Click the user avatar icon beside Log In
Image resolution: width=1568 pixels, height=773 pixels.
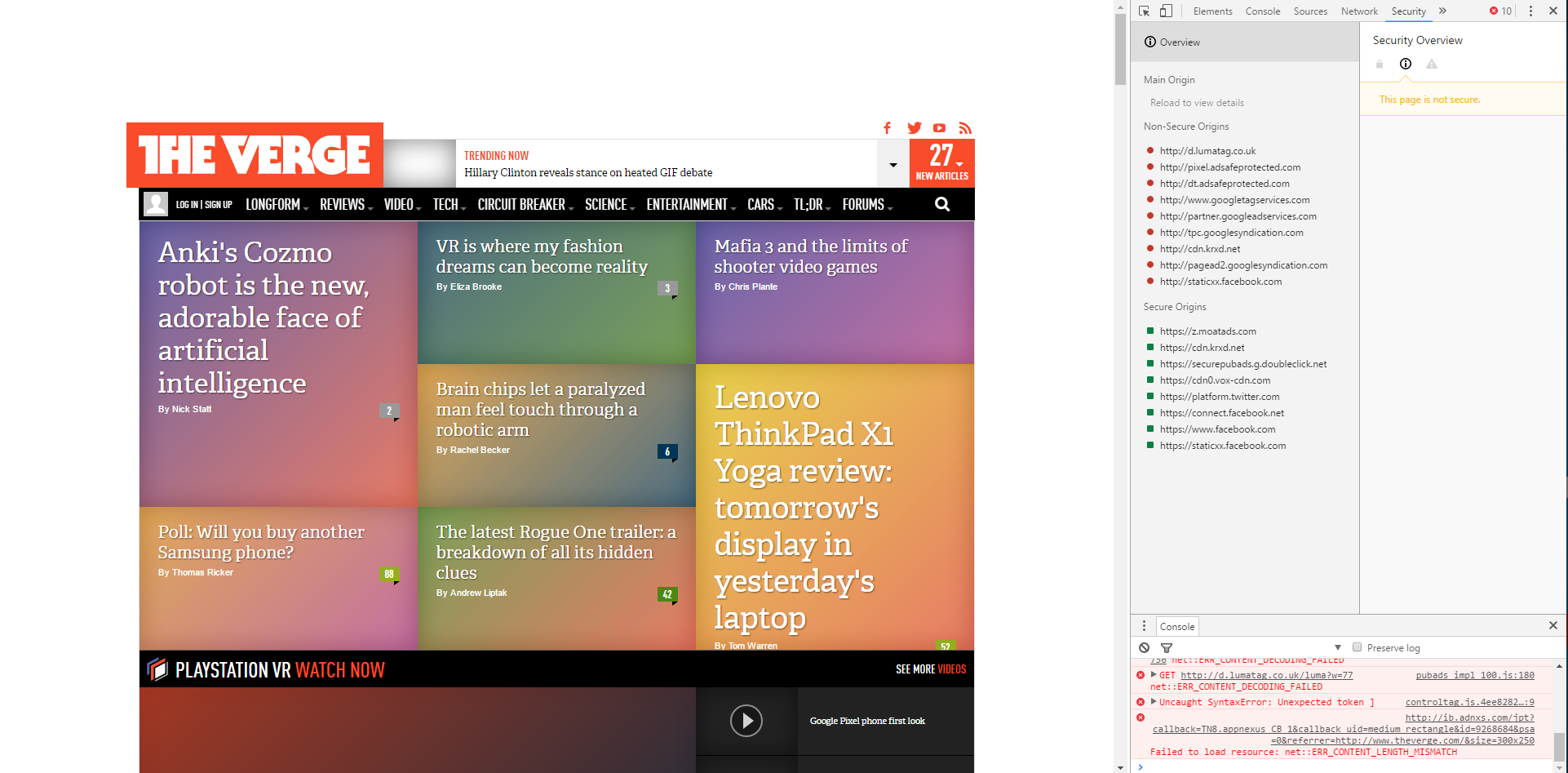tap(156, 204)
